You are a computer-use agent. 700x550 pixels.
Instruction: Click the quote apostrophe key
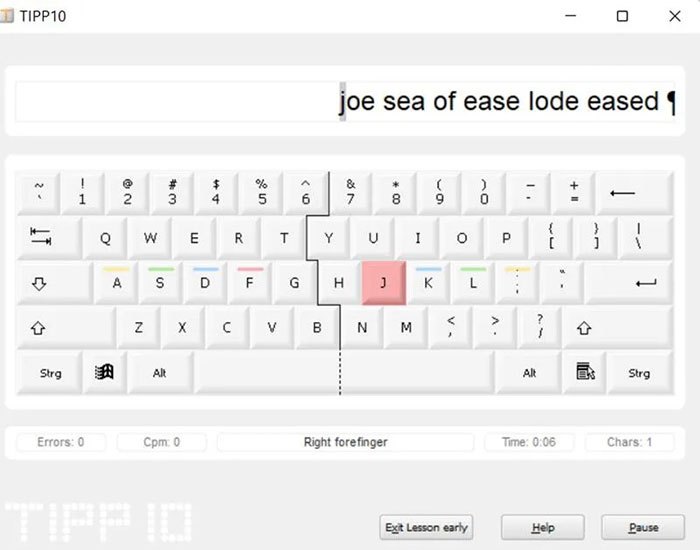562,283
